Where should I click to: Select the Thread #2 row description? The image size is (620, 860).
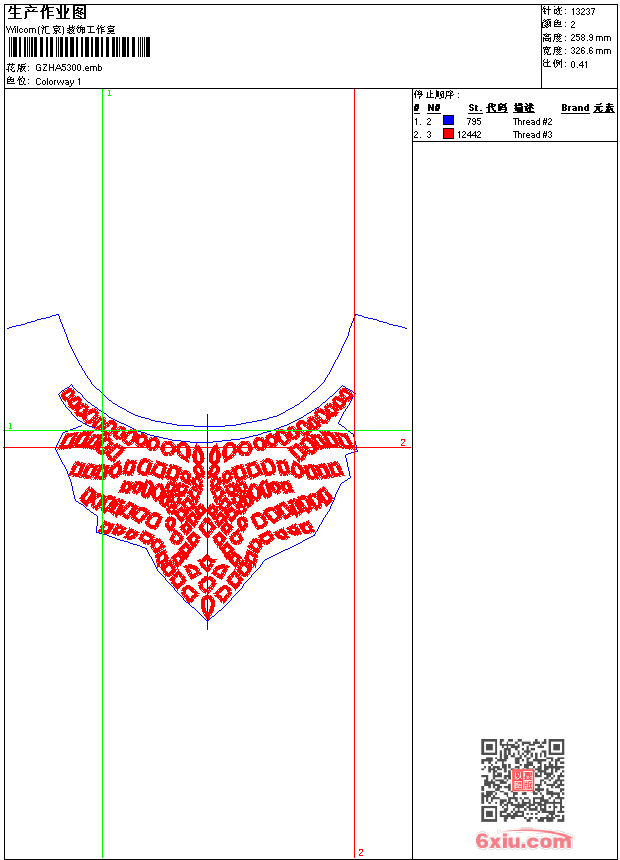(x=532, y=122)
